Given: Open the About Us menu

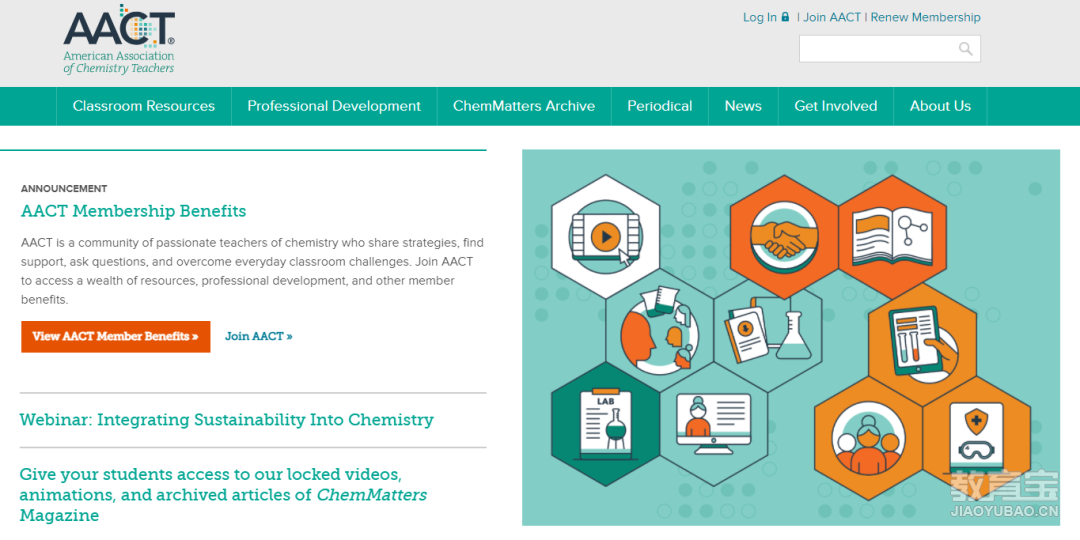Looking at the screenshot, I should tap(940, 106).
